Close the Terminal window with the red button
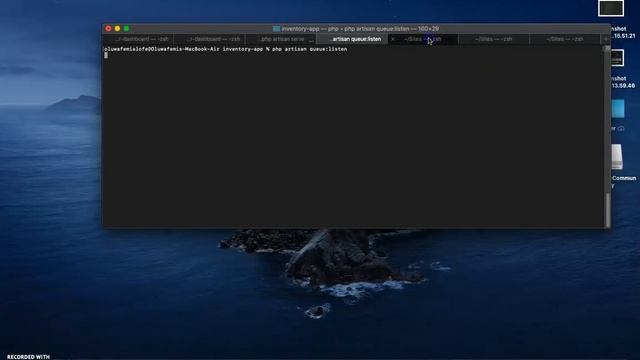The image size is (640, 360). [x=108, y=29]
